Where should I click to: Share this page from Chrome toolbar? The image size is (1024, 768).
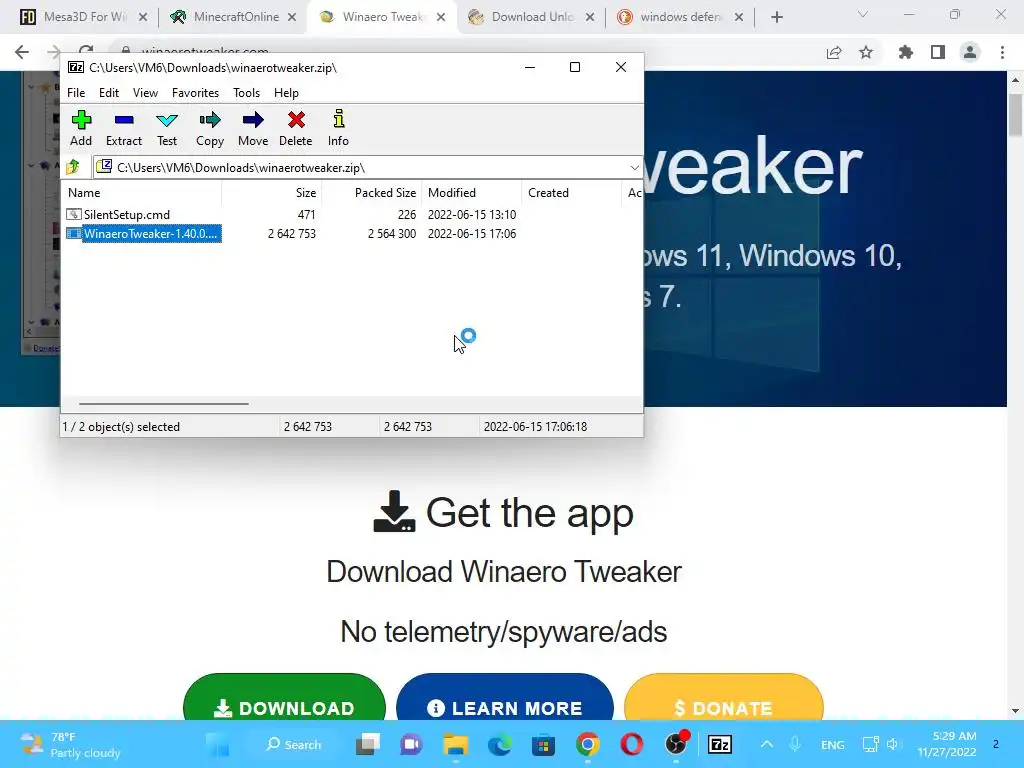pos(834,52)
